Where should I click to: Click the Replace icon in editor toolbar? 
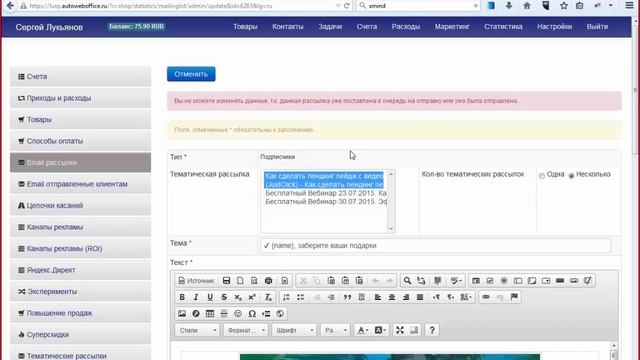click(421, 281)
